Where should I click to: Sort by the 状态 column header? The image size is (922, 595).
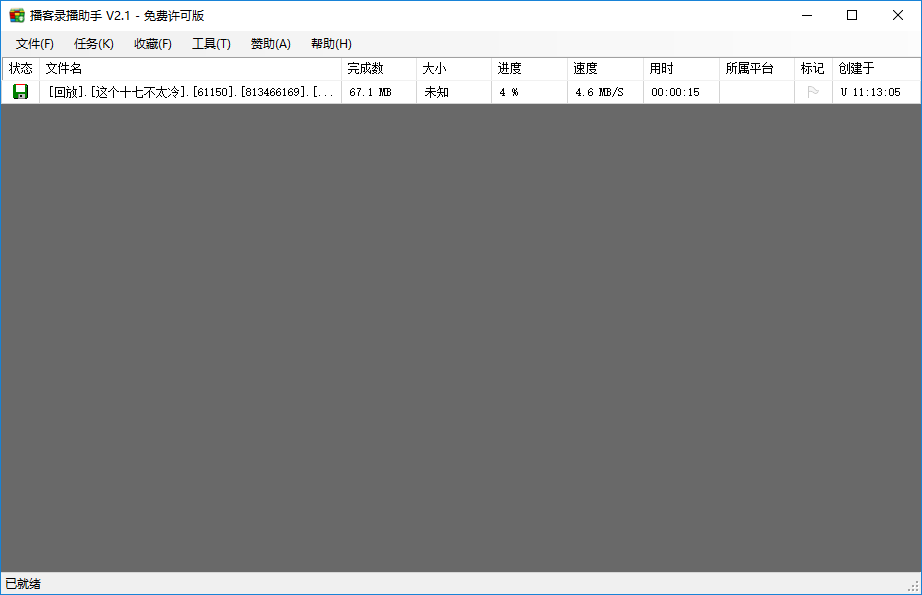pyautogui.click(x=21, y=69)
